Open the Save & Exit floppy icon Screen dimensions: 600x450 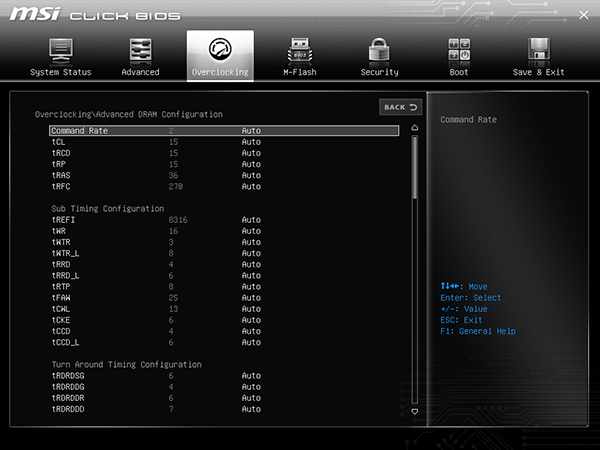point(538,50)
